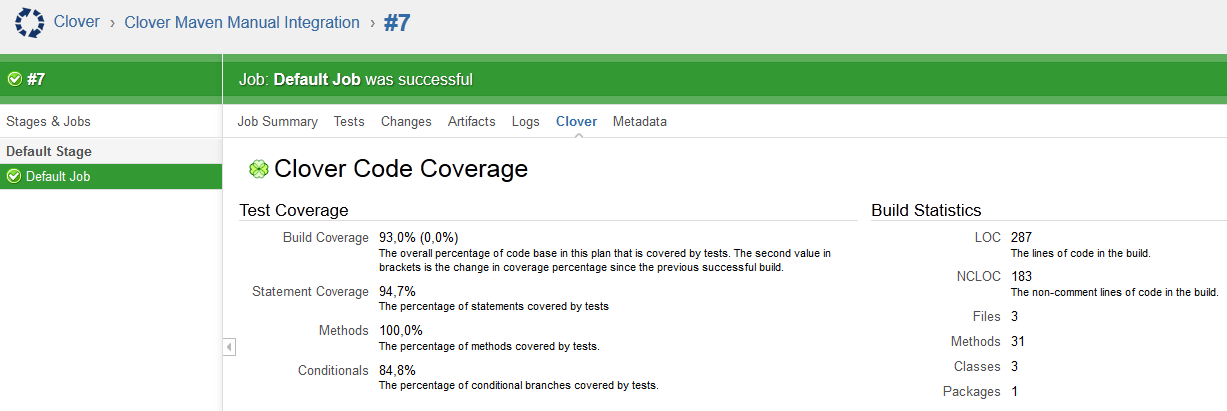Switch to the Changes tab

(406, 121)
